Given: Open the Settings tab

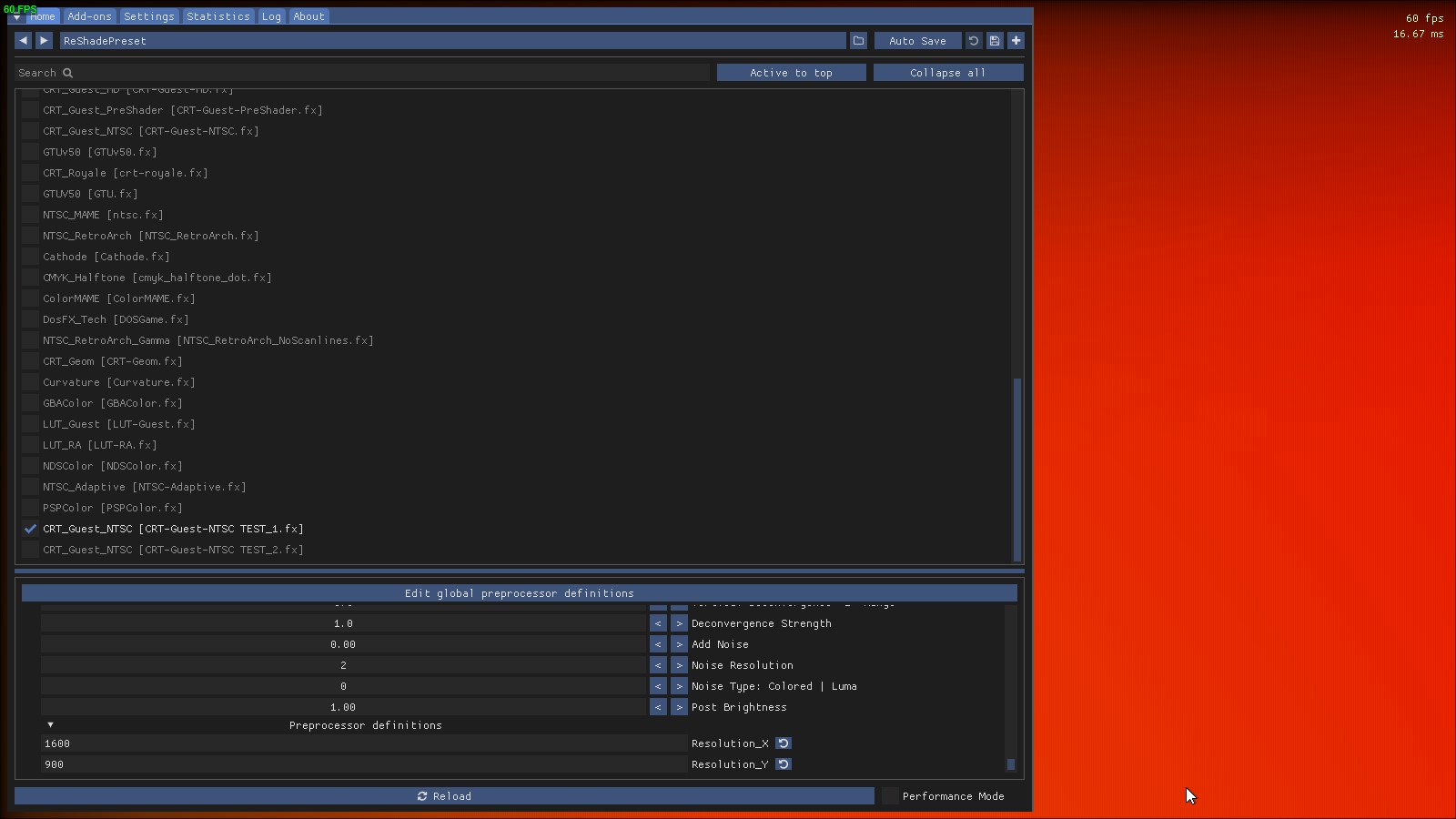Looking at the screenshot, I should point(148,16).
